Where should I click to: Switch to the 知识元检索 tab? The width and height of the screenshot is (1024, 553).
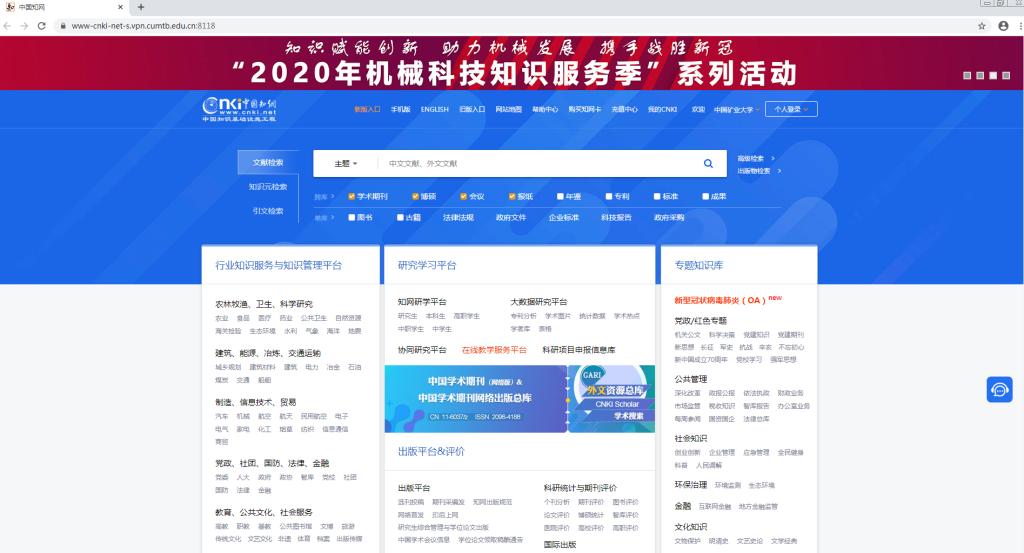tap(267, 187)
